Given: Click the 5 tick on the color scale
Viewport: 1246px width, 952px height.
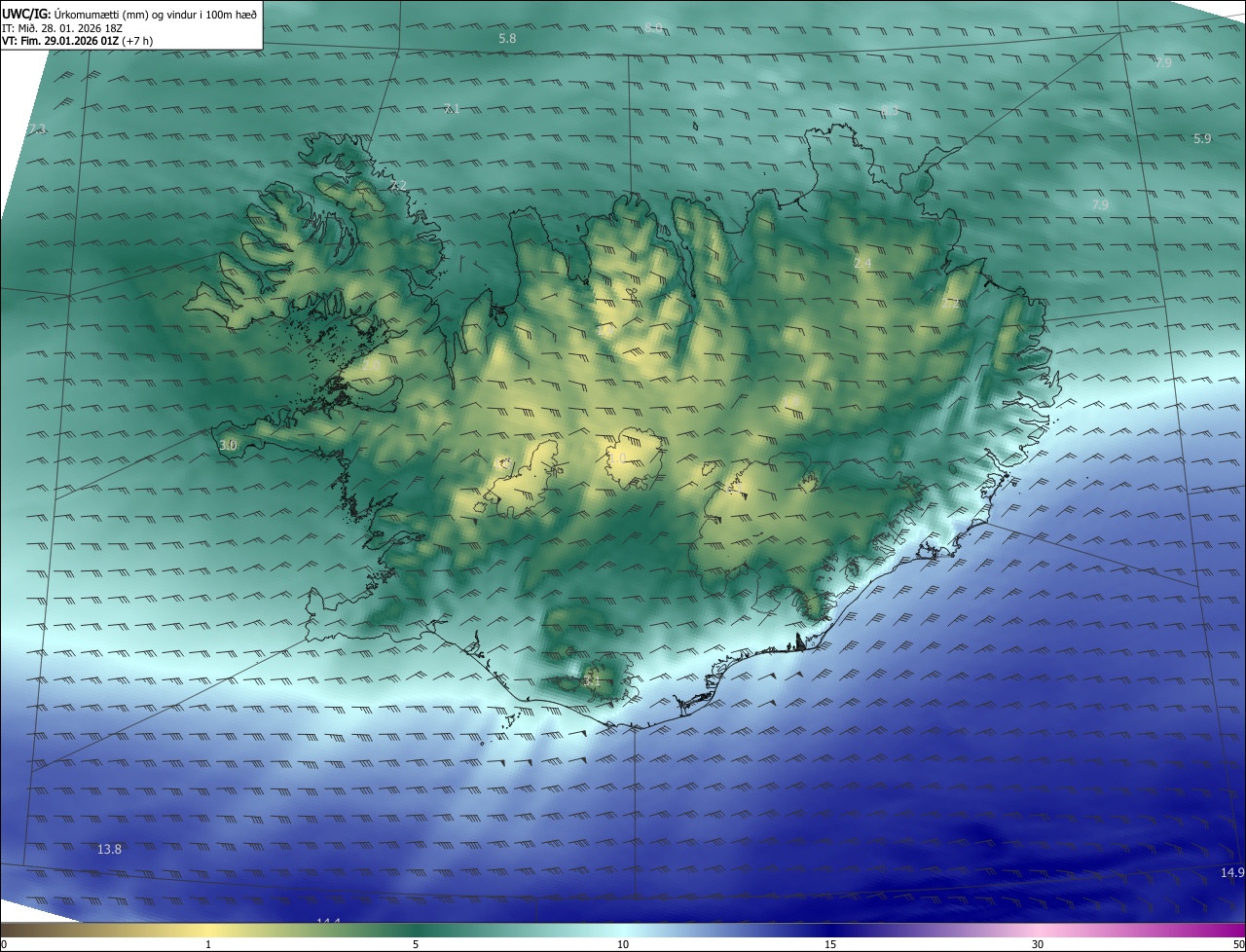Looking at the screenshot, I should [416, 944].
